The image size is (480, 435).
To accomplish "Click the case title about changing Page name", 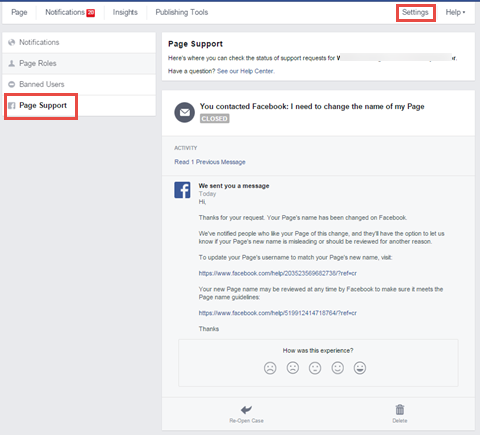I will click(312, 107).
